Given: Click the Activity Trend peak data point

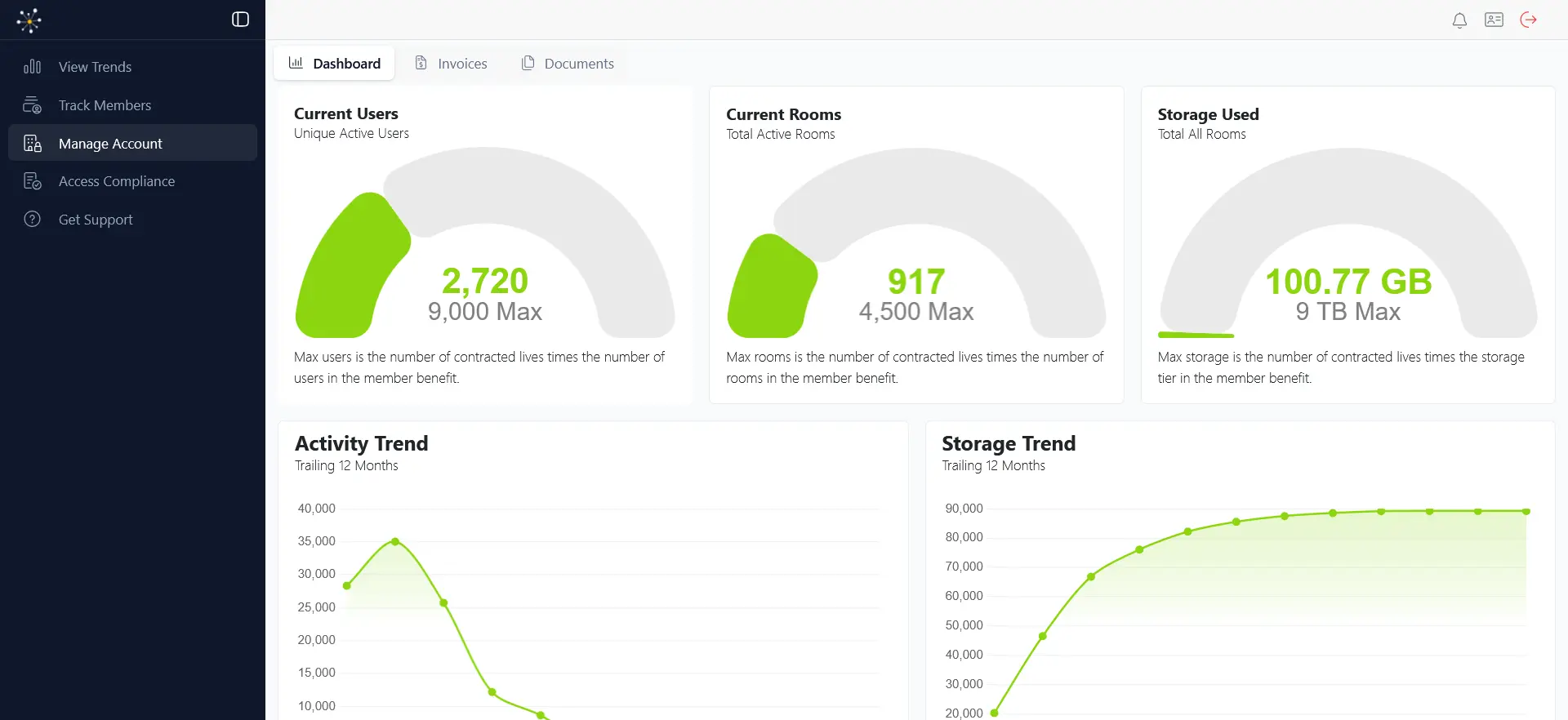Looking at the screenshot, I should click(395, 541).
